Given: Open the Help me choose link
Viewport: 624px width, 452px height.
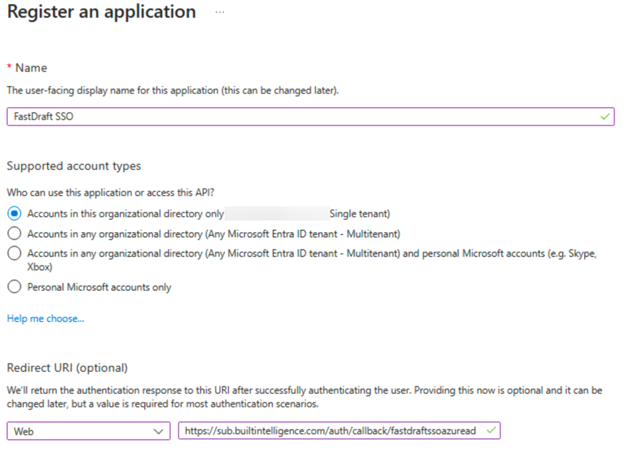Looking at the screenshot, I should click(x=45, y=319).
